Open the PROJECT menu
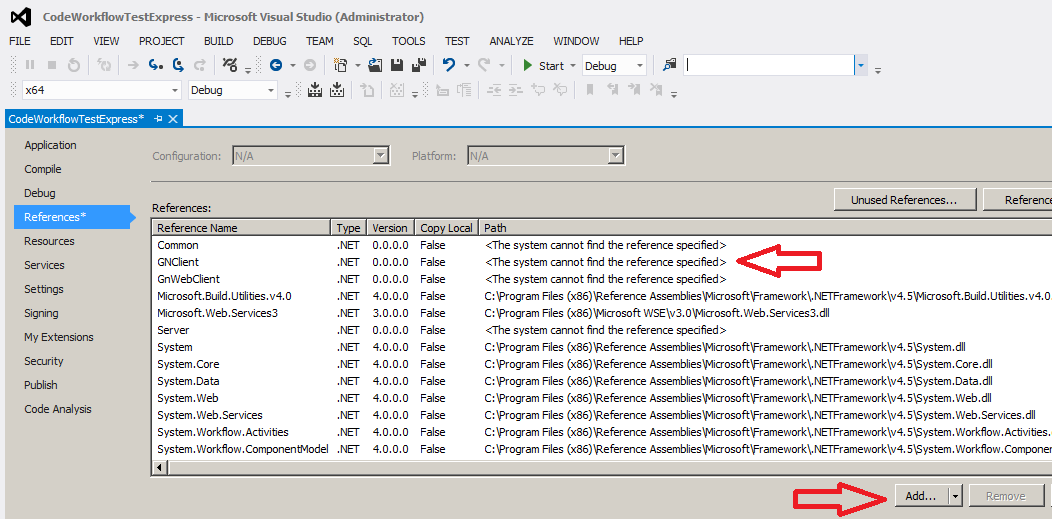Screen dimensions: 1052x519 [x=162, y=41]
